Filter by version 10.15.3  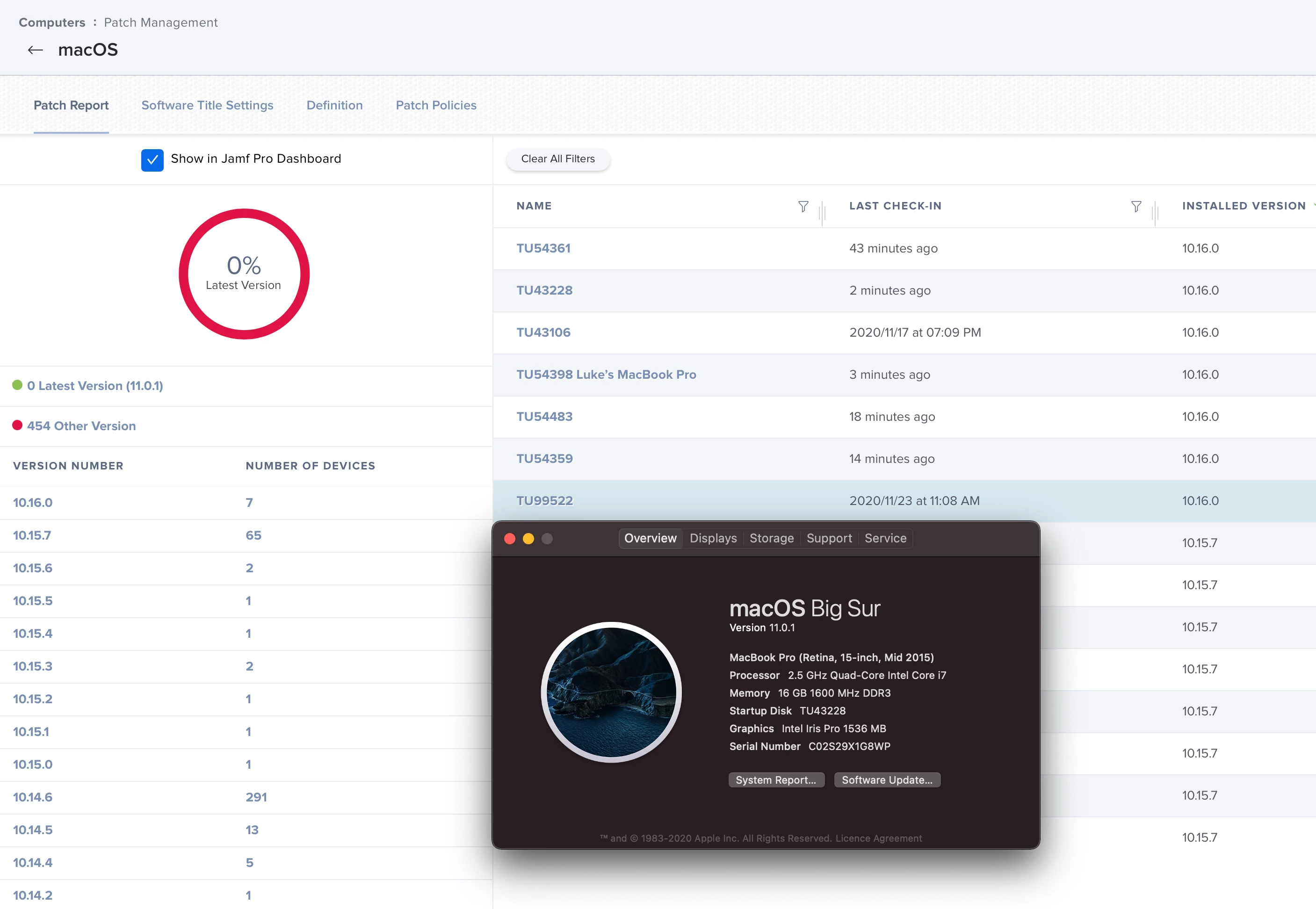tap(32, 666)
